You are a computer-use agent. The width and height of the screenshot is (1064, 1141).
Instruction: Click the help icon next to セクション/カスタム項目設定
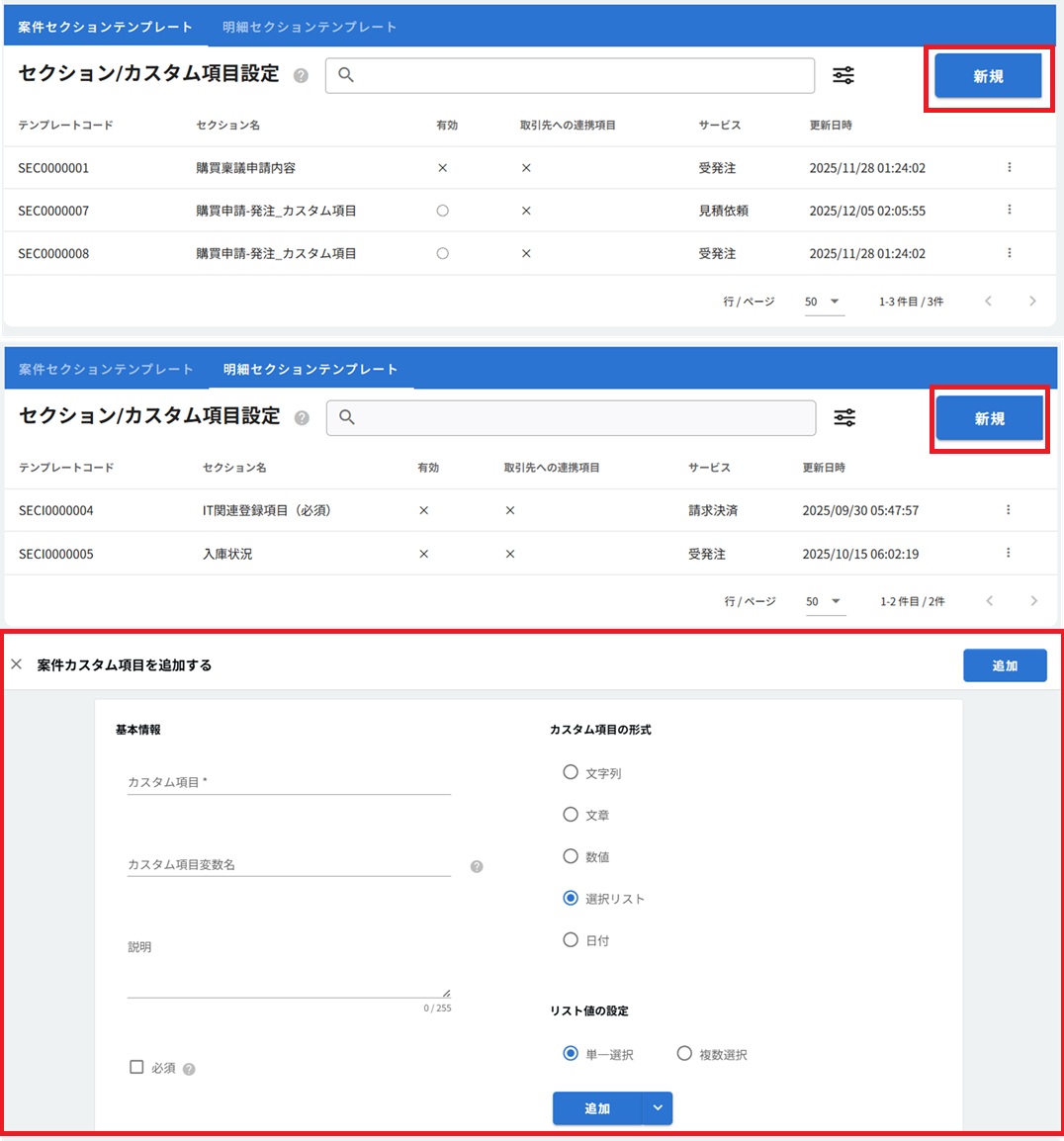pyautogui.click(x=302, y=75)
